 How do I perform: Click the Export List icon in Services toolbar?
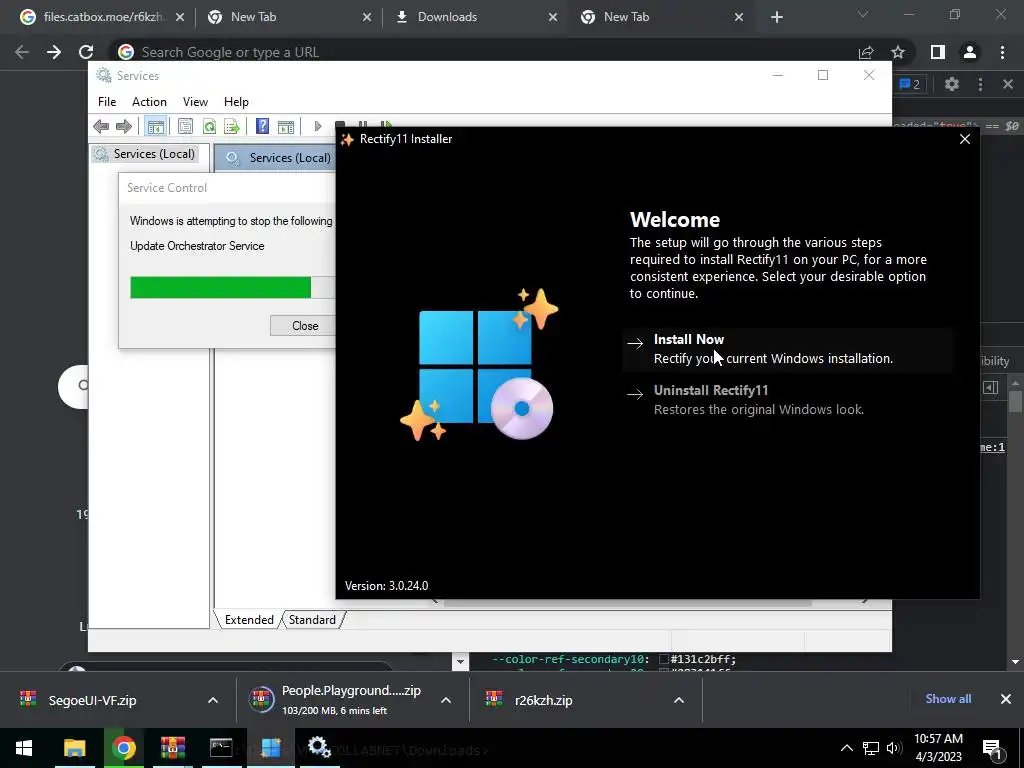coord(232,126)
